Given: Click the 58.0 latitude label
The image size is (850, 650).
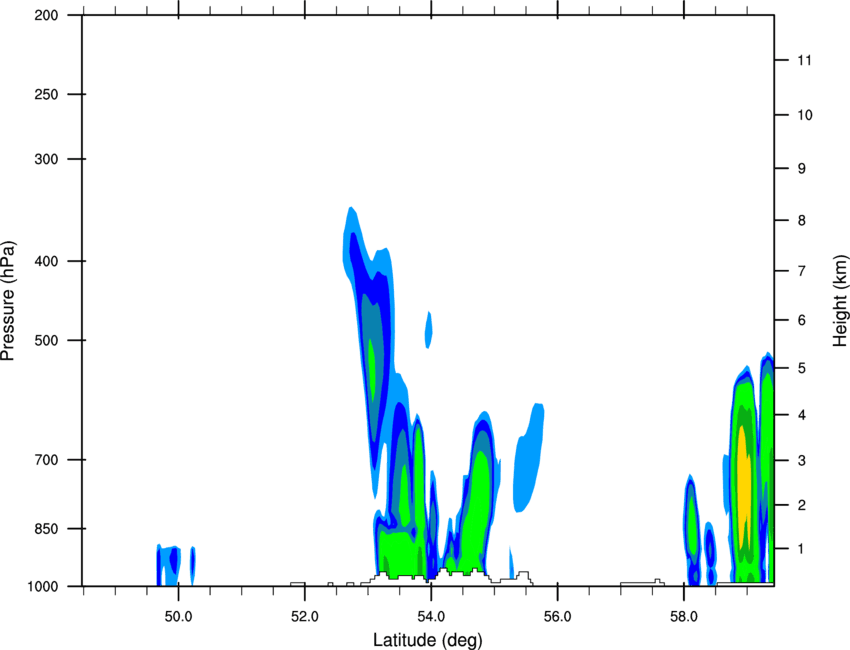Looking at the screenshot, I should pos(684,617).
